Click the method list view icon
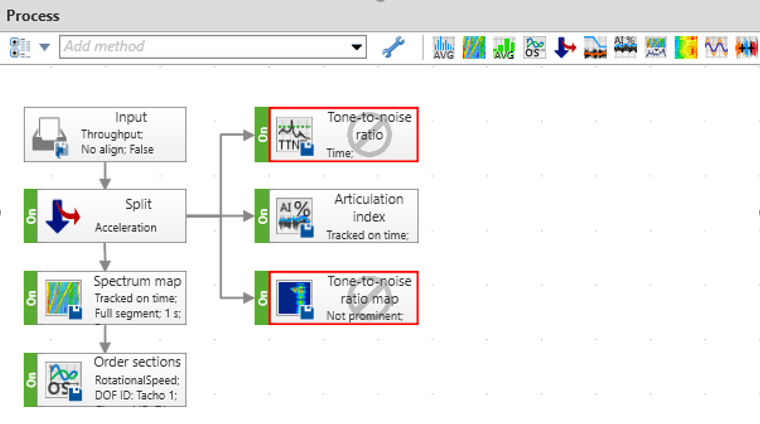The height and width of the screenshot is (424, 760). 21,47
